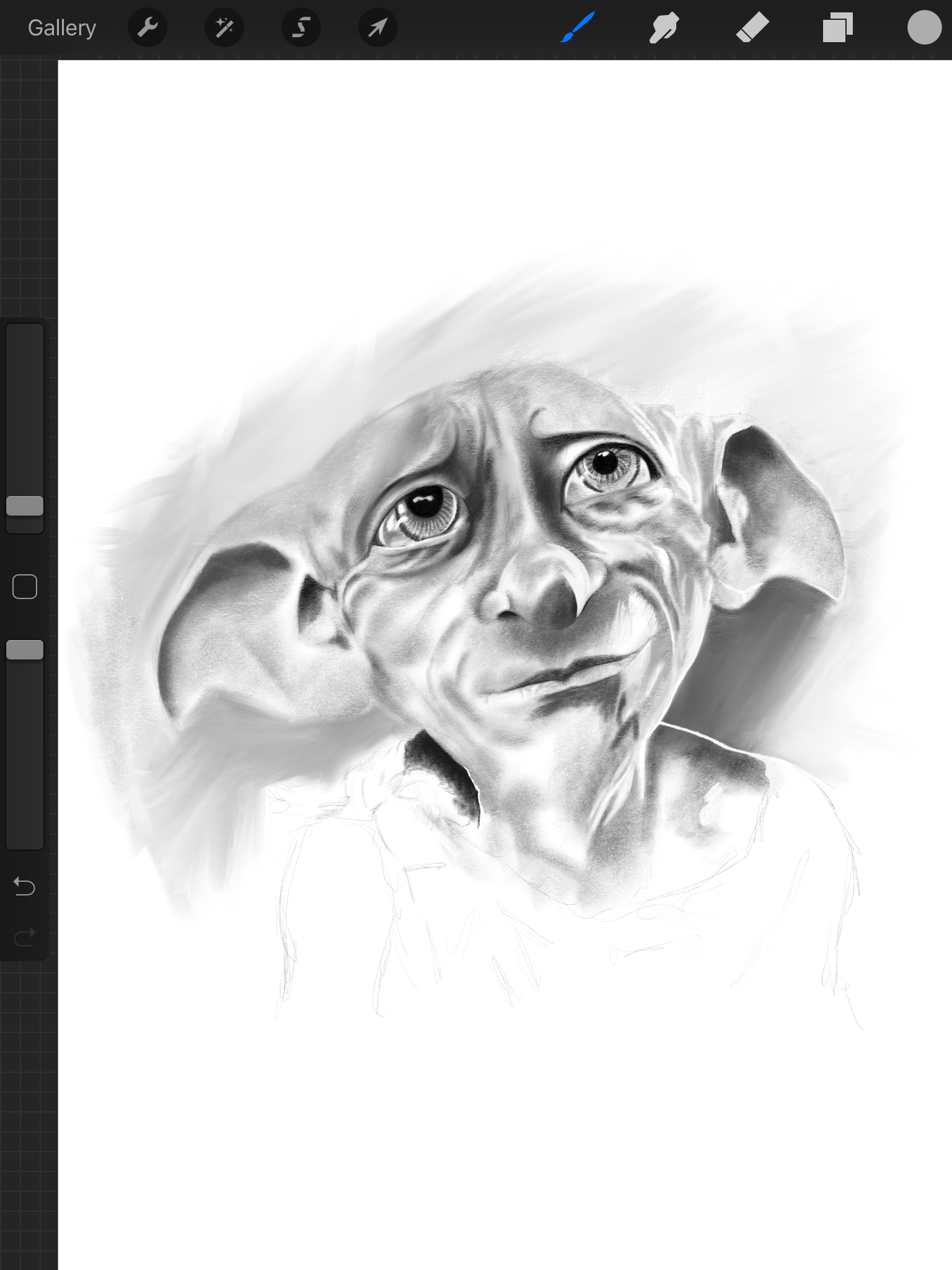Open the Layers panel
952x1270 pixels.
click(837, 28)
